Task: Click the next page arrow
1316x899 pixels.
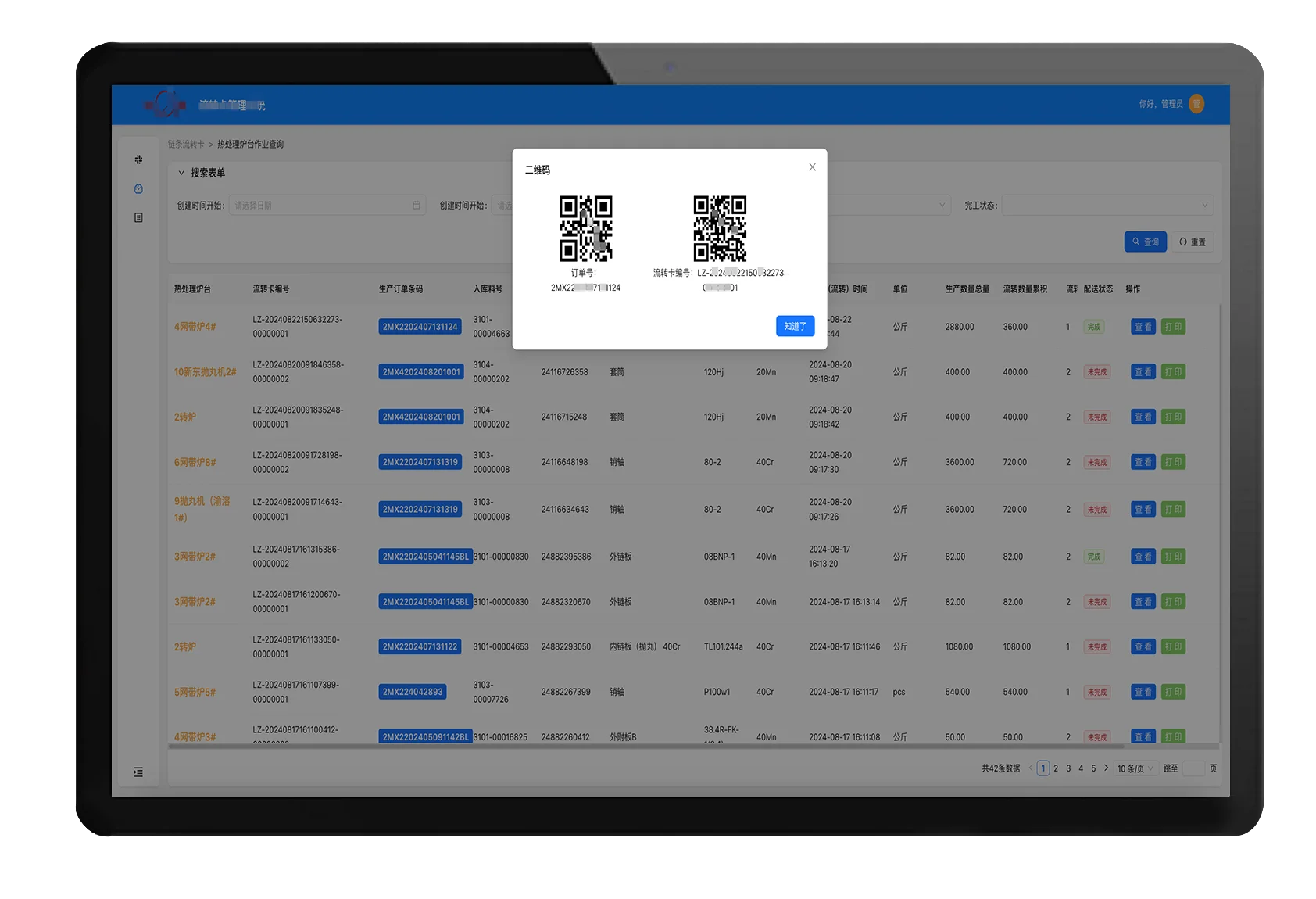Action: (x=1106, y=768)
